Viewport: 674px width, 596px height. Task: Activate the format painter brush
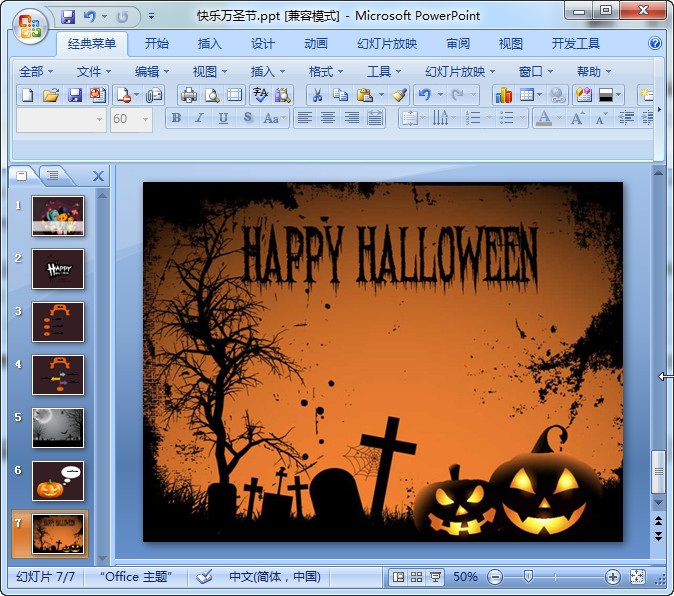coord(399,95)
